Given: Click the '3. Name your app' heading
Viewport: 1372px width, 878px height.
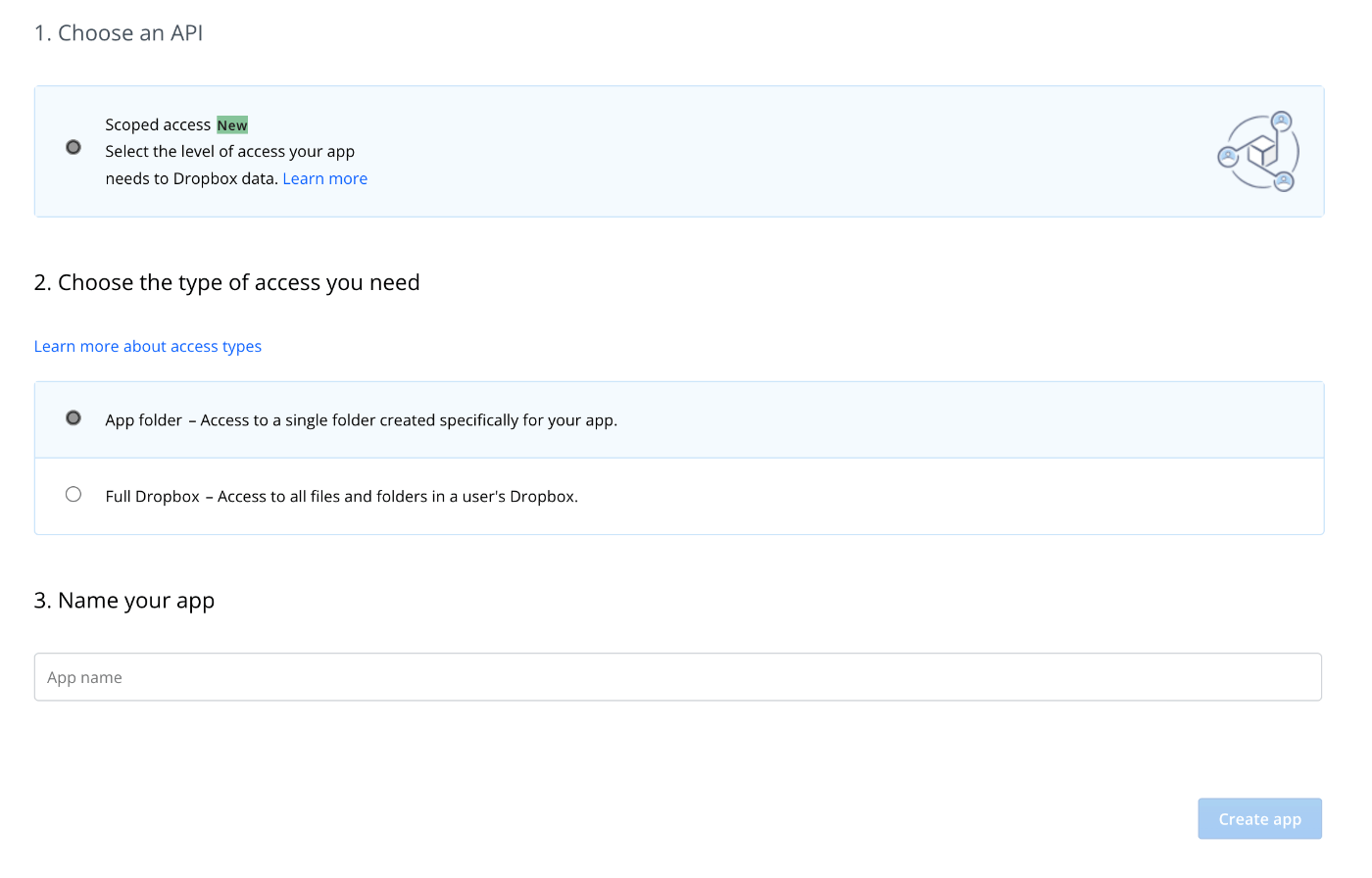Looking at the screenshot, I should (x=124, y=601).
